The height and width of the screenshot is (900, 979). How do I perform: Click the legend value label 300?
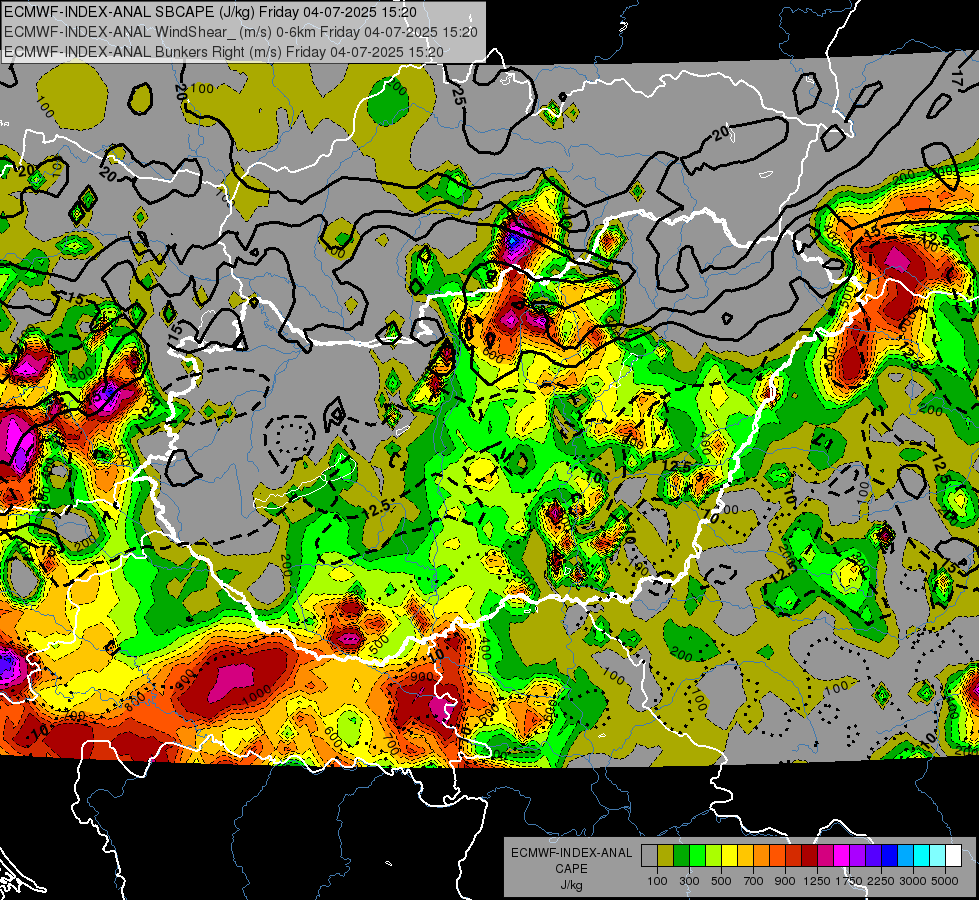[x=689, y=881]
